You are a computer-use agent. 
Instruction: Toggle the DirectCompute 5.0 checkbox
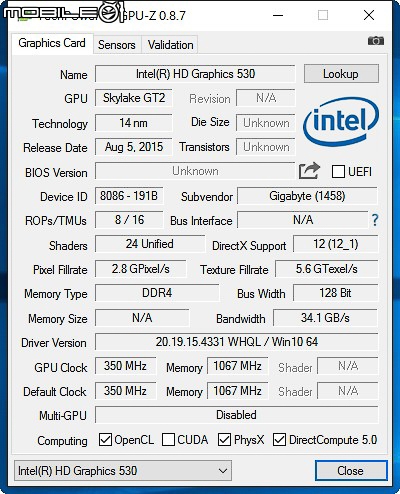279,439
